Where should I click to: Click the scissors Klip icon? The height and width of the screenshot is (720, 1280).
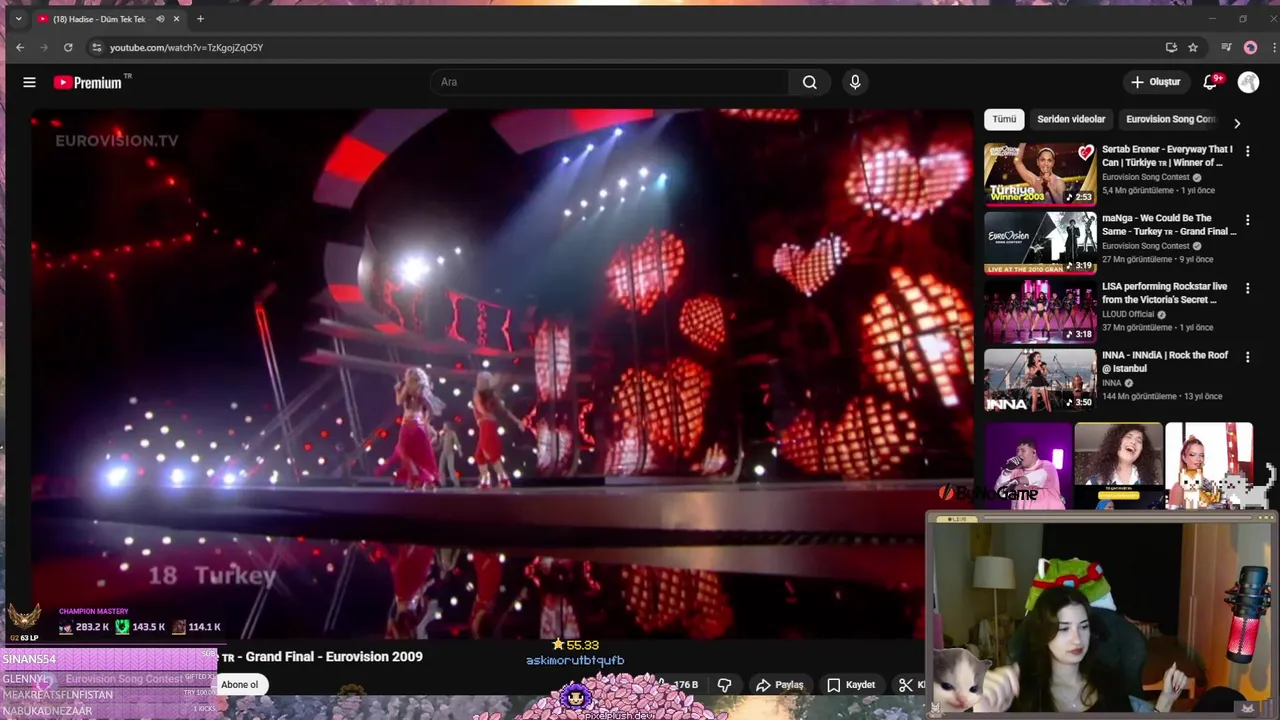(905, 685)
